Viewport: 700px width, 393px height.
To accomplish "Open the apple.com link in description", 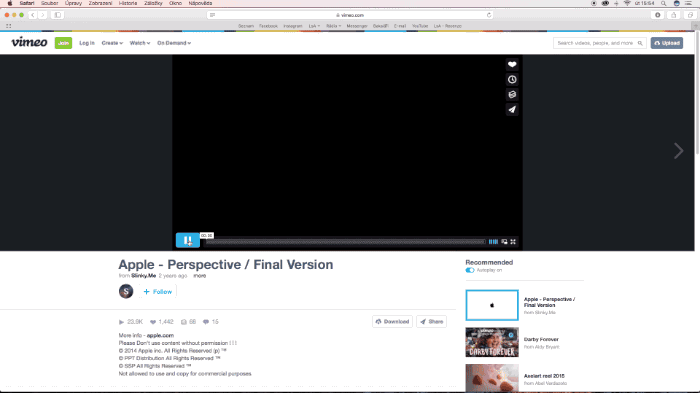I will (x=160, y=335).
